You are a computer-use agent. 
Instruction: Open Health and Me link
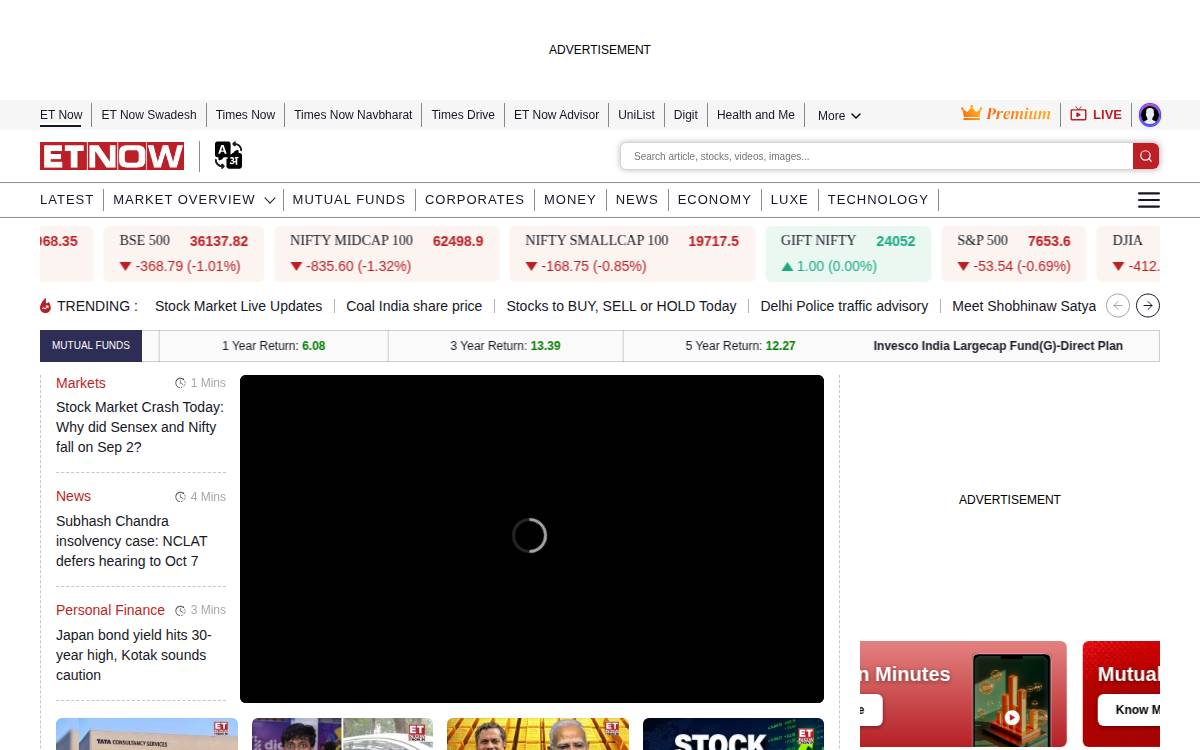pyautogui.click(x=756, y=115)
